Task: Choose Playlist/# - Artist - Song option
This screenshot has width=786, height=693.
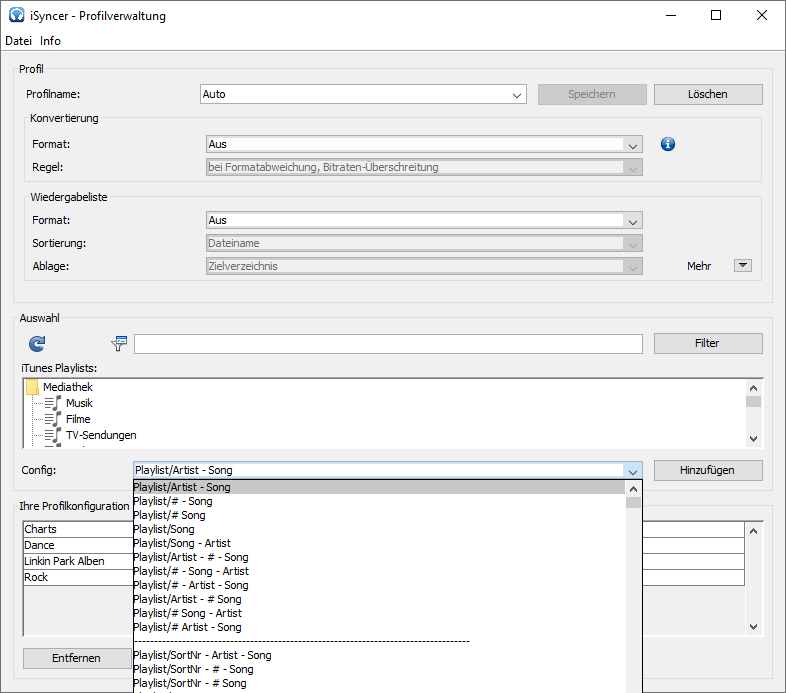Action: [x=379, y=586]
